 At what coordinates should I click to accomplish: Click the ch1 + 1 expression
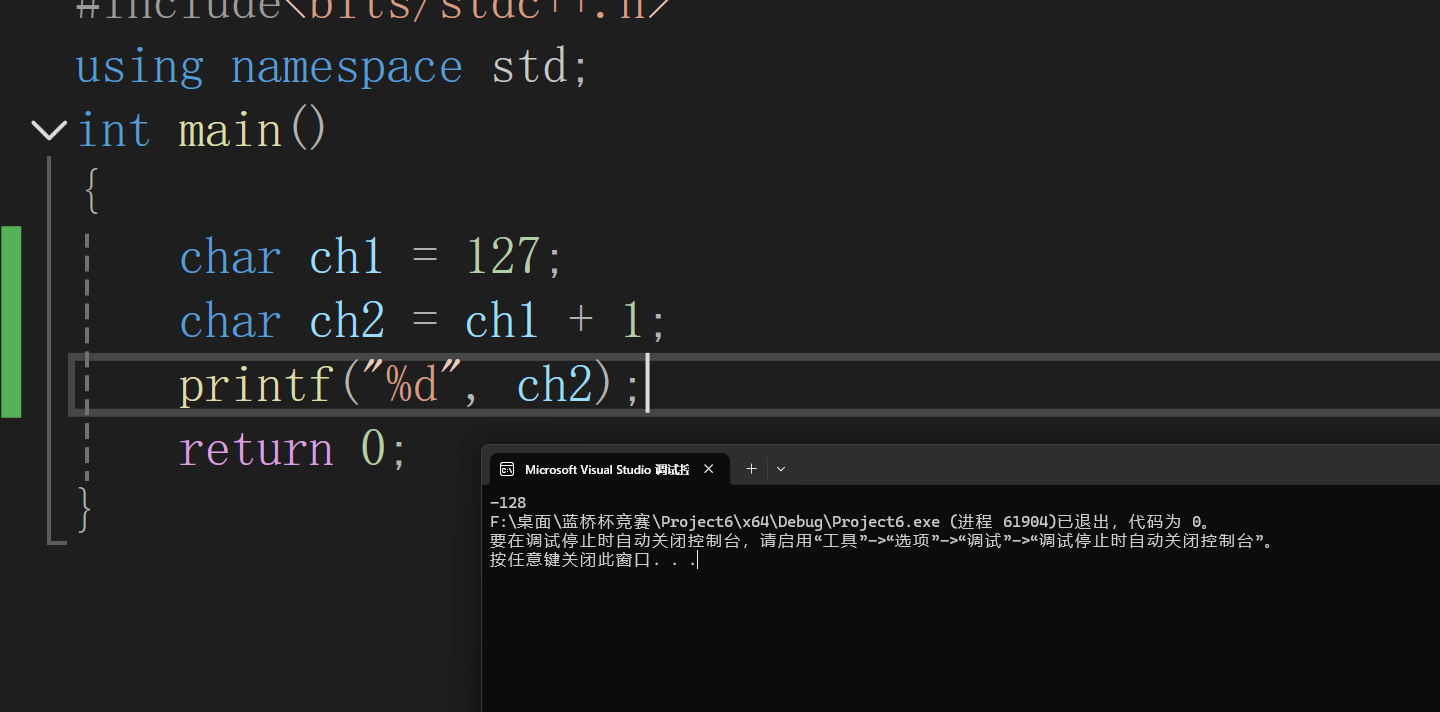(x=554, y=321)
